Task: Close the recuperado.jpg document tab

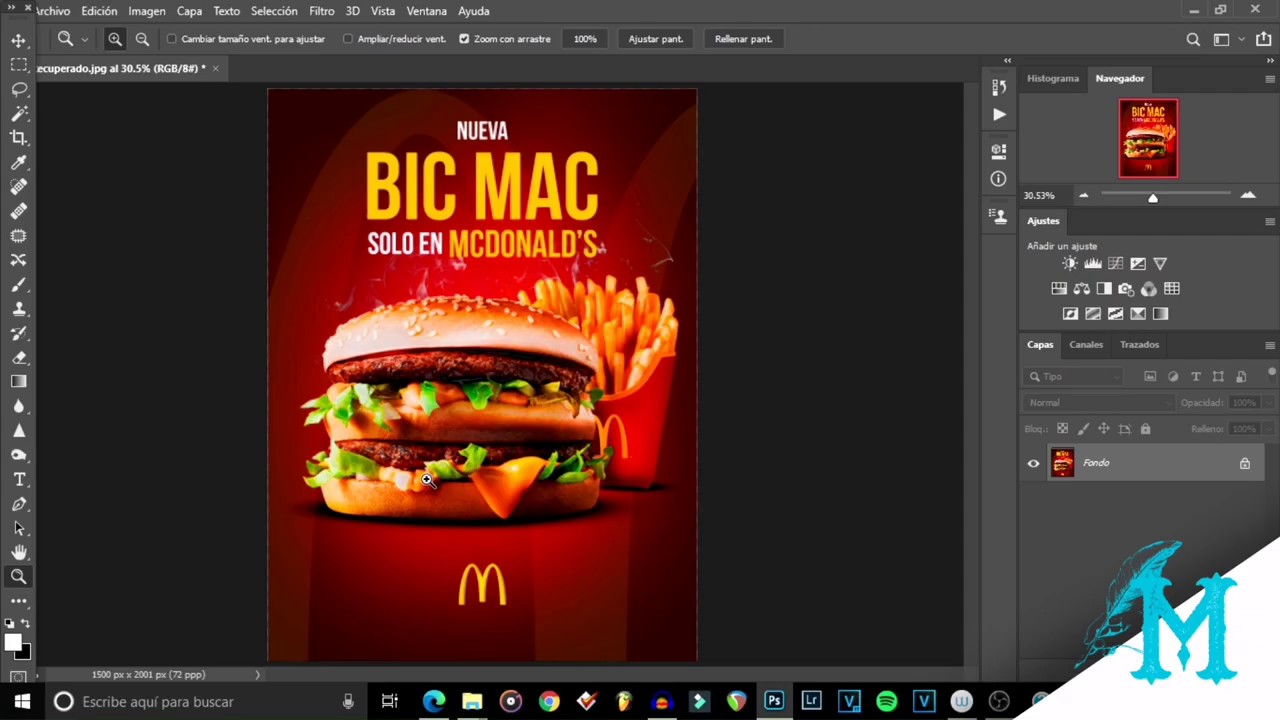Action: [x=215, y=68]
